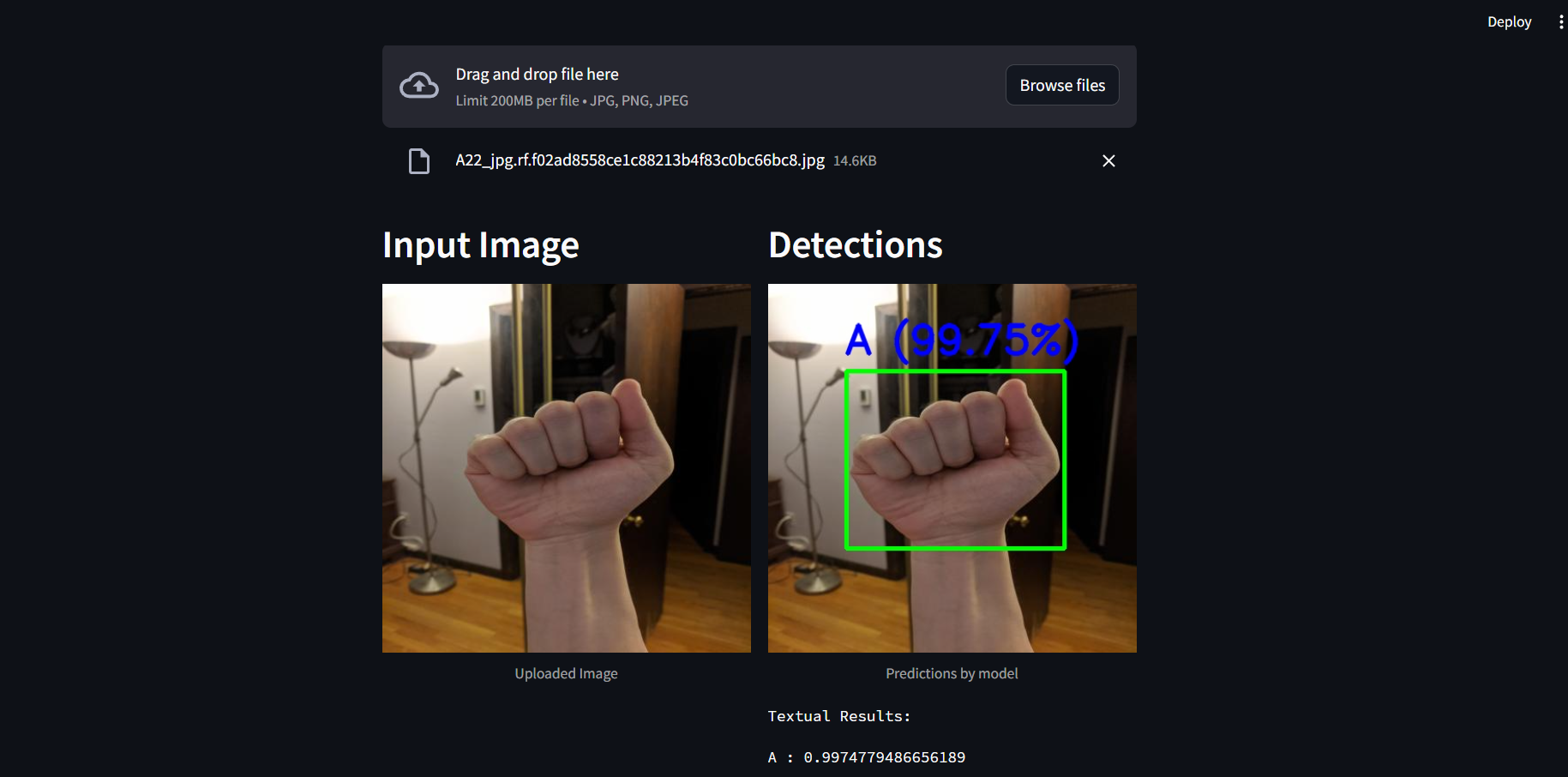Click the Uploaded Image caption
Viewport: 1568px width, 777px height.
click(566, 673)
